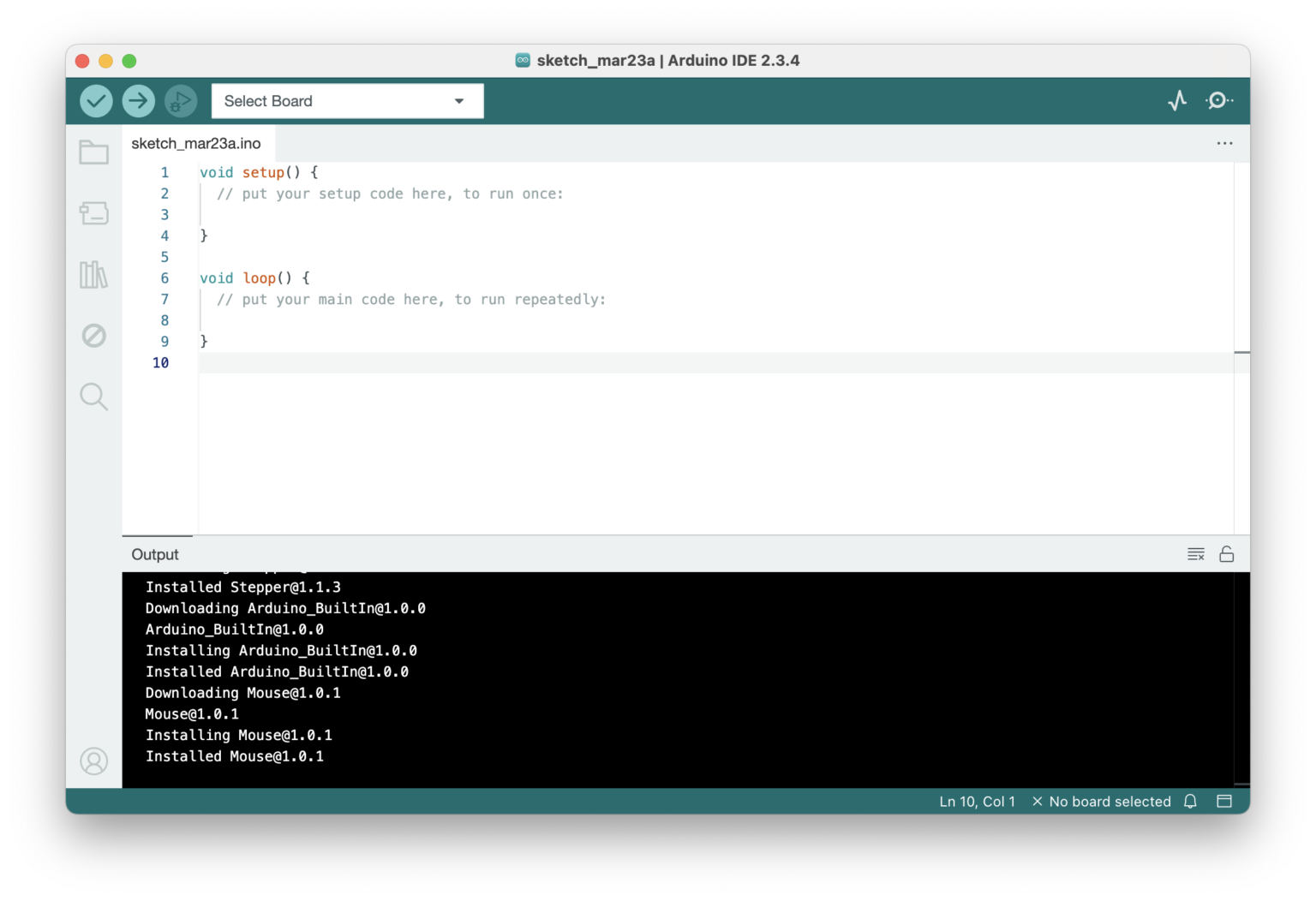The height and width of the screenshot is (901, 1316).
Task: Open the Sketchbook folder panel
Action: click(x=93, y=152)
